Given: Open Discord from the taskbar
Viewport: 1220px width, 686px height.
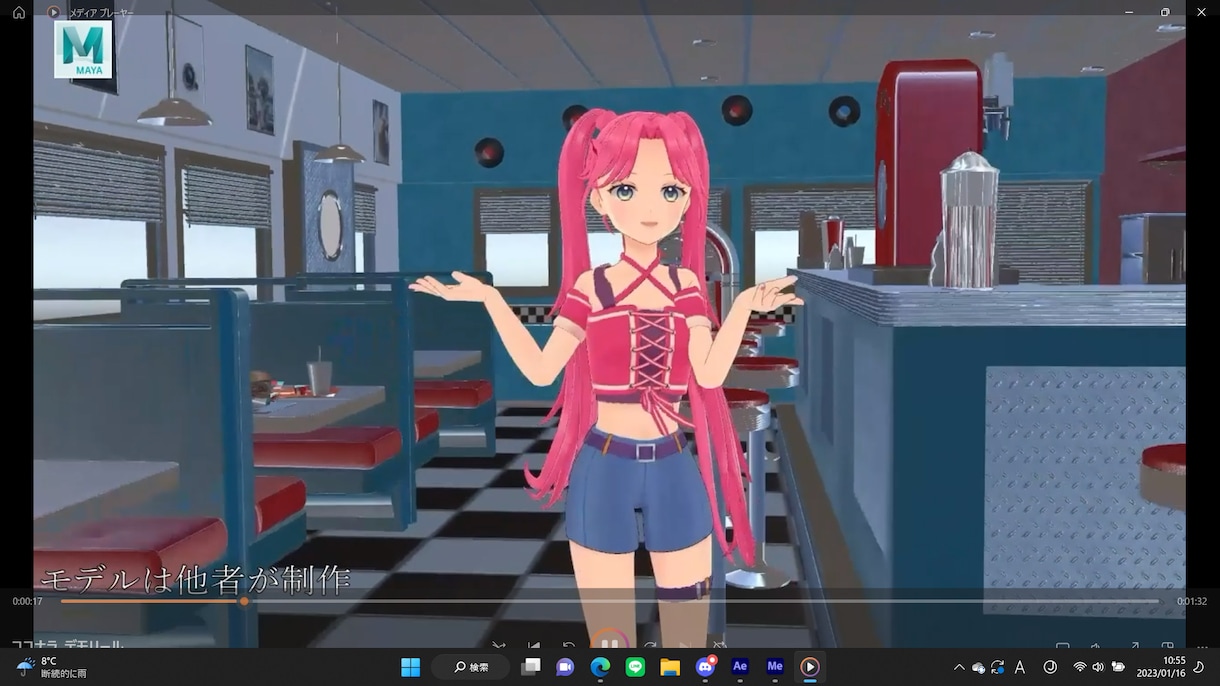Looking at the screenshot, I should (705, 666).
